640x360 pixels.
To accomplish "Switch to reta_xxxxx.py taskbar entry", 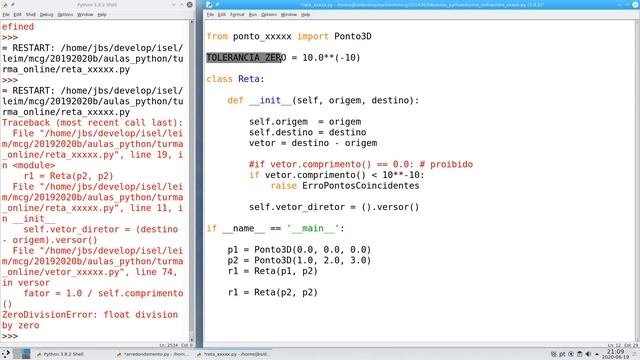I will tap(234, 354).
